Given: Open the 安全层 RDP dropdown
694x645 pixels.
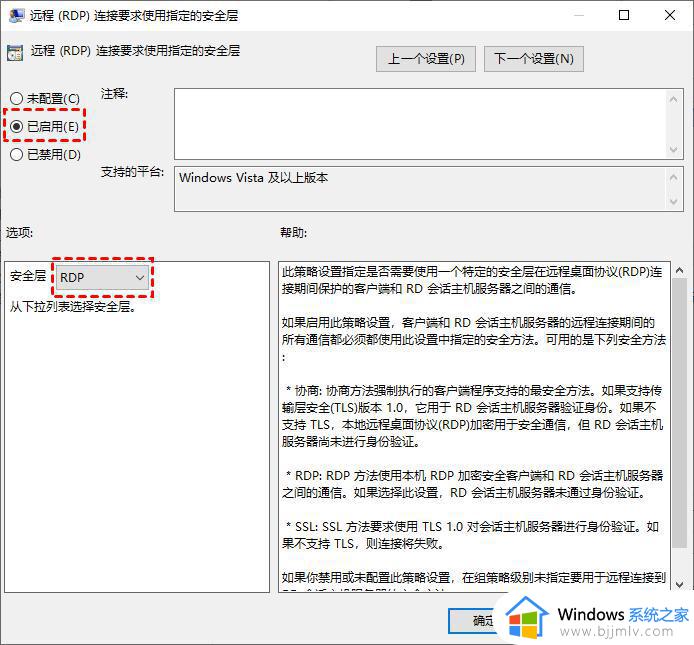Looking at the screenshot, I should pyautogui.click(x=102, y=278).
